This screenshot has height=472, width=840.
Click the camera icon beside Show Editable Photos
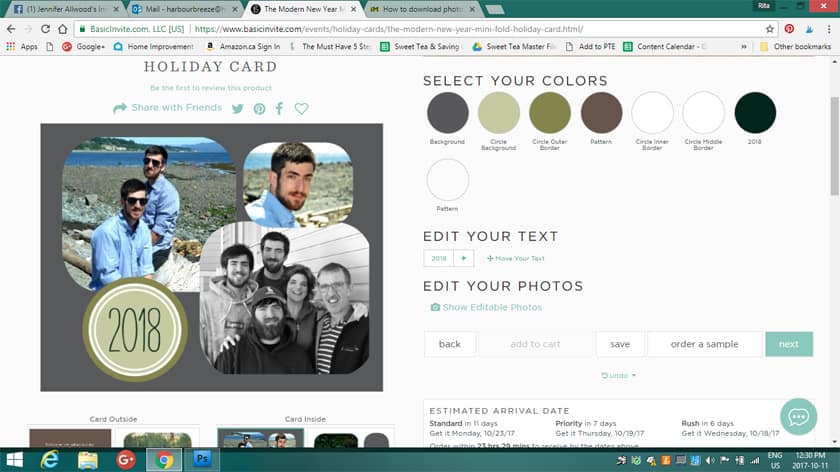(x=435, y=307)
